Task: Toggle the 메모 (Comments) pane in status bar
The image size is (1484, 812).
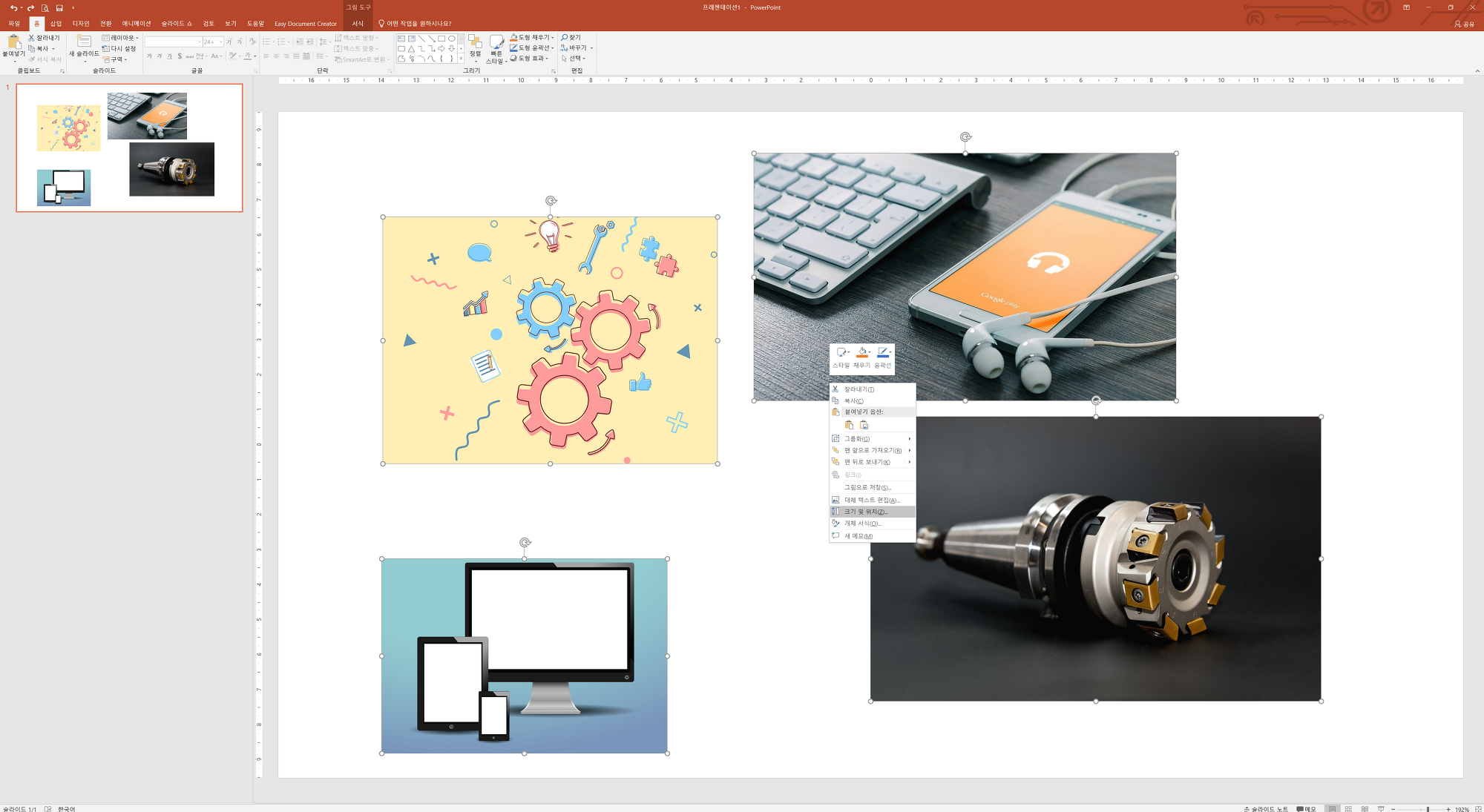Action: [x=1306, y=808]
